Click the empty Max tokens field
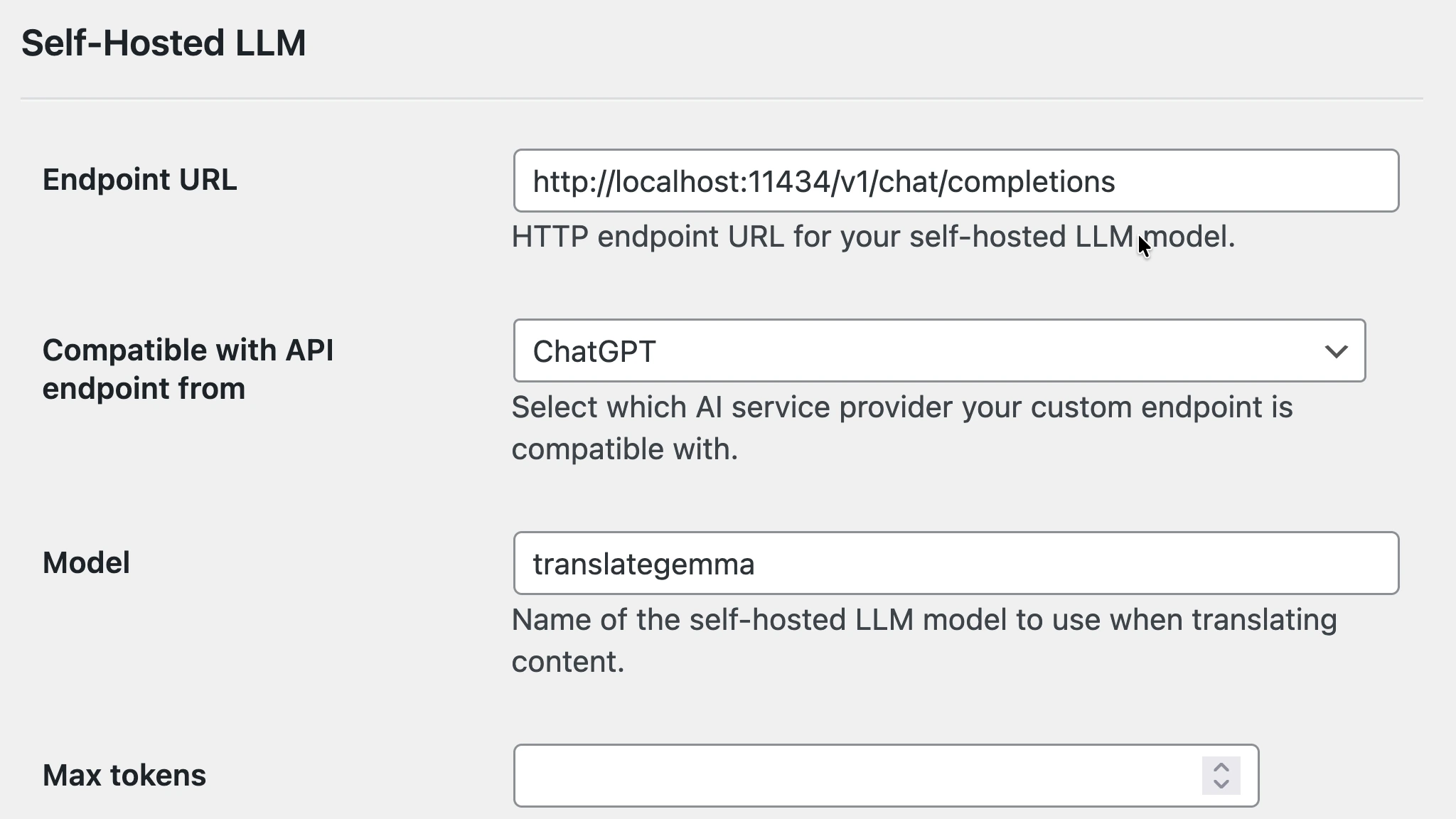The width and height of the screenshot is (1456, 819). (853, 775)
